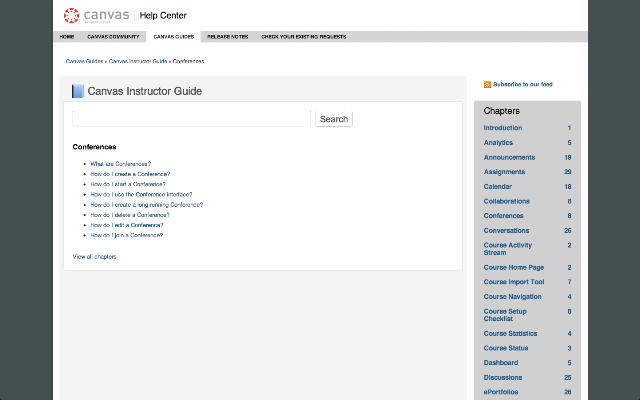This screenshot has width=640, height=400.
Task: Open the Calendar chapter
Action: tap(498, 187)
